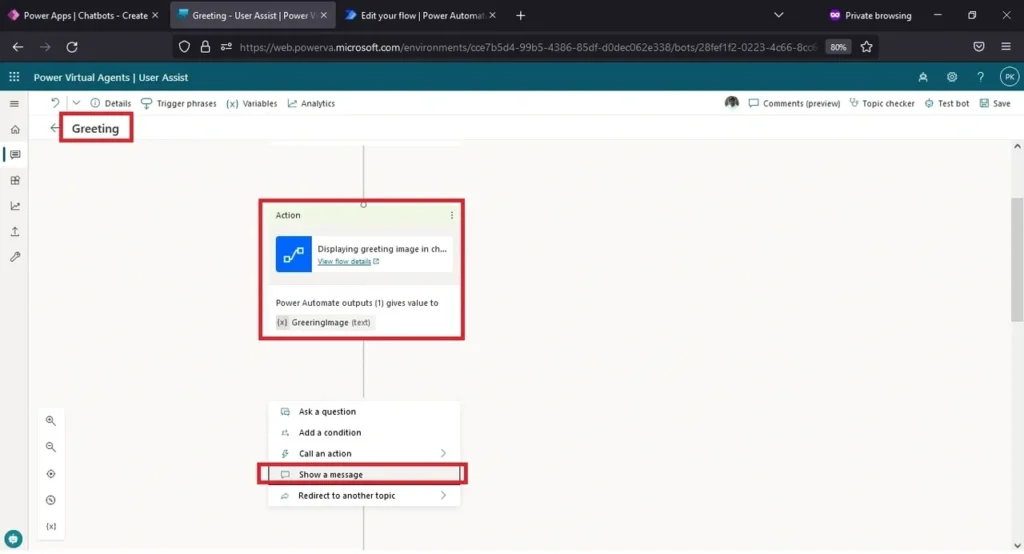Open the PK account avatar
Screen dimensions: 1024x554
click(x=1009, y=77)
